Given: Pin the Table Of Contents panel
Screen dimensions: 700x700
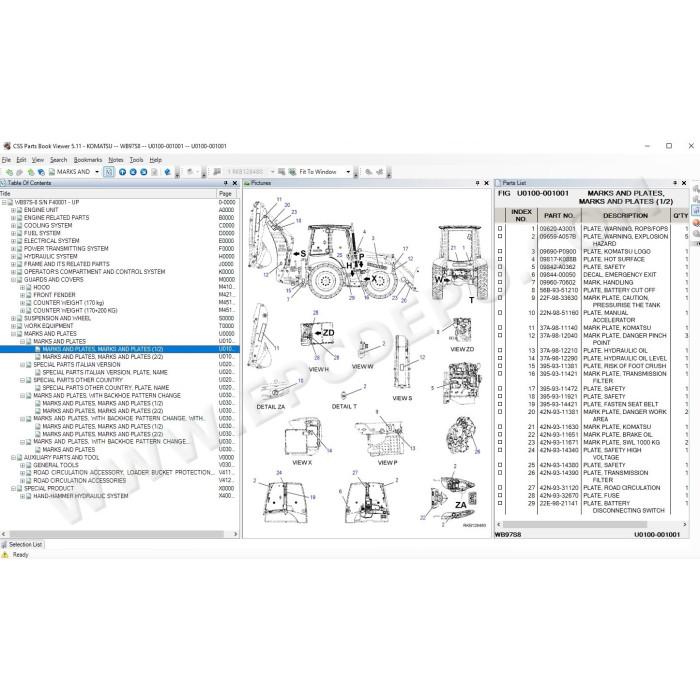Looking at the screenshot, I should (226, 183).
